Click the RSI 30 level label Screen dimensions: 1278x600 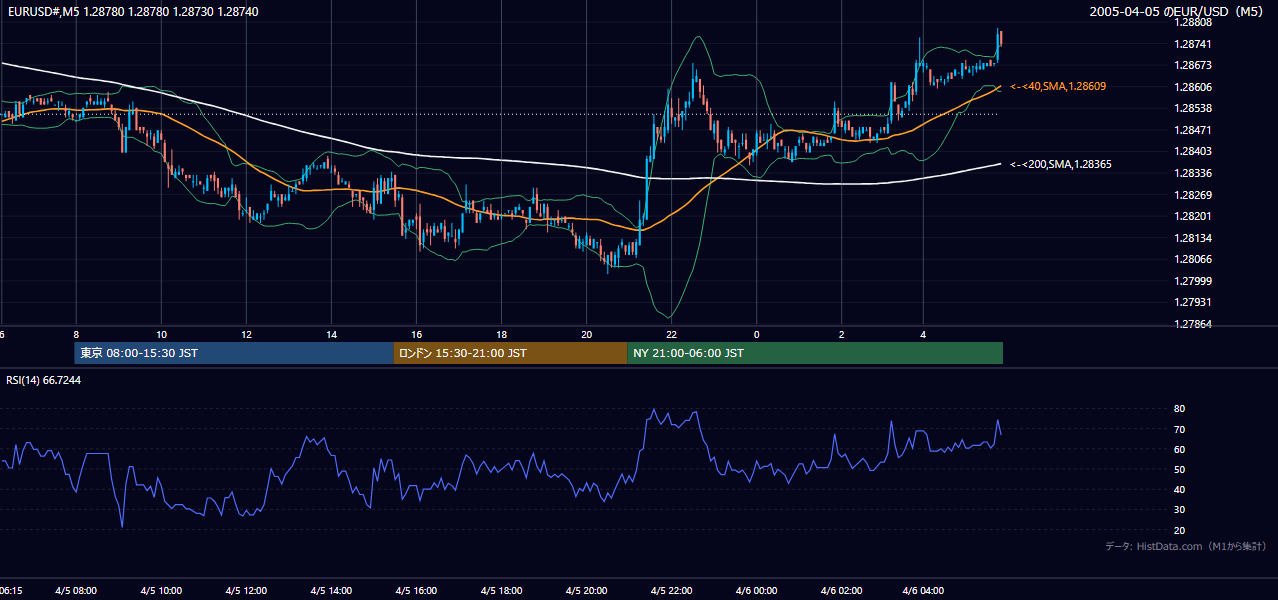pos(1179,510)
